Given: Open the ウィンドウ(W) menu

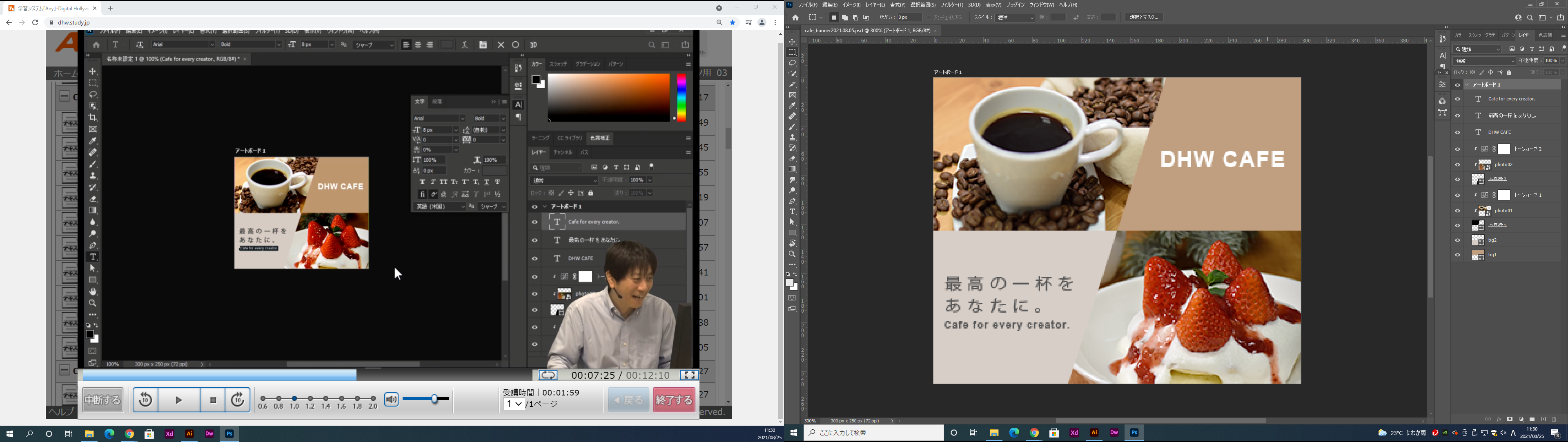Looking at the screenshot, I should pyautogui.click(x=1042, y=5).
